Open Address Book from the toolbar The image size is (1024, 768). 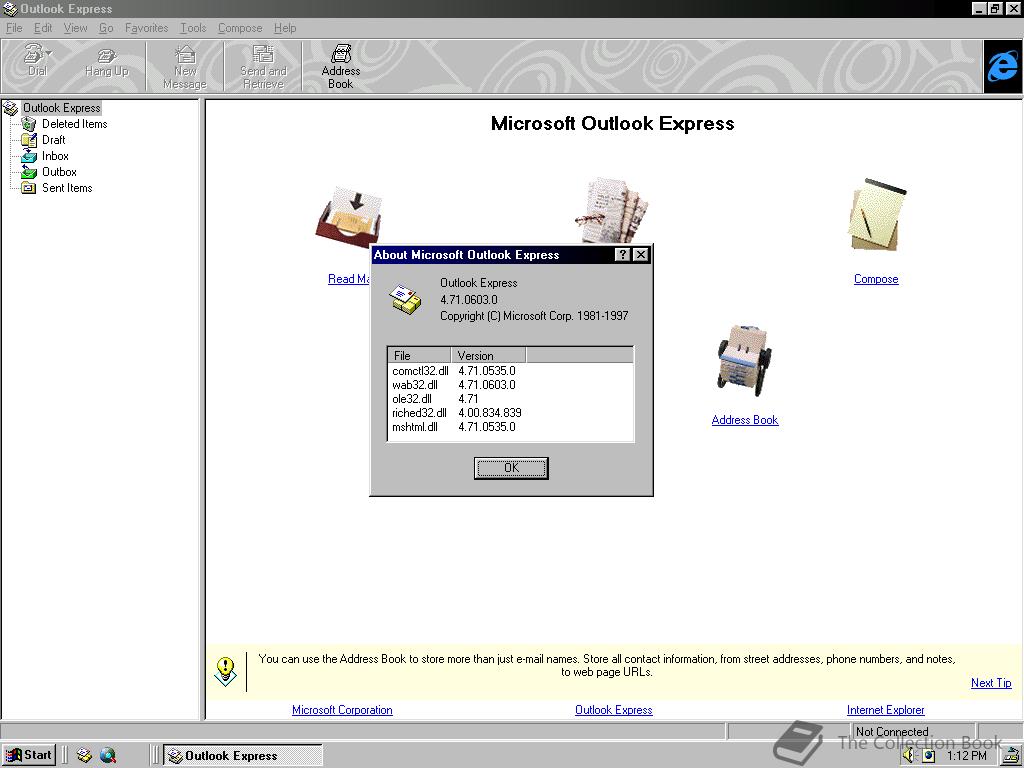point(340,67)
